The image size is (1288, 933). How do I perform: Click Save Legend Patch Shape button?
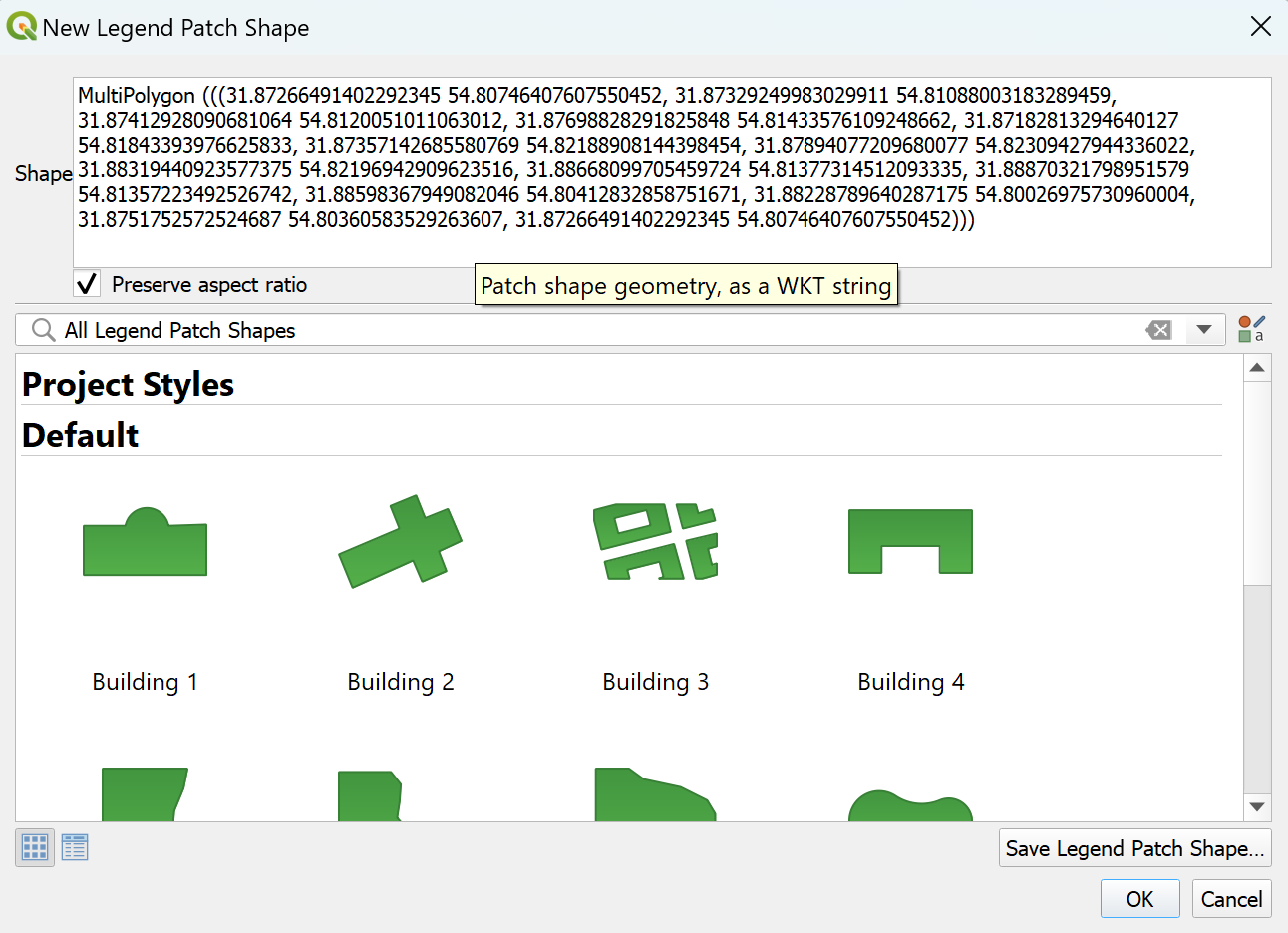click(x=1134, y=848)
